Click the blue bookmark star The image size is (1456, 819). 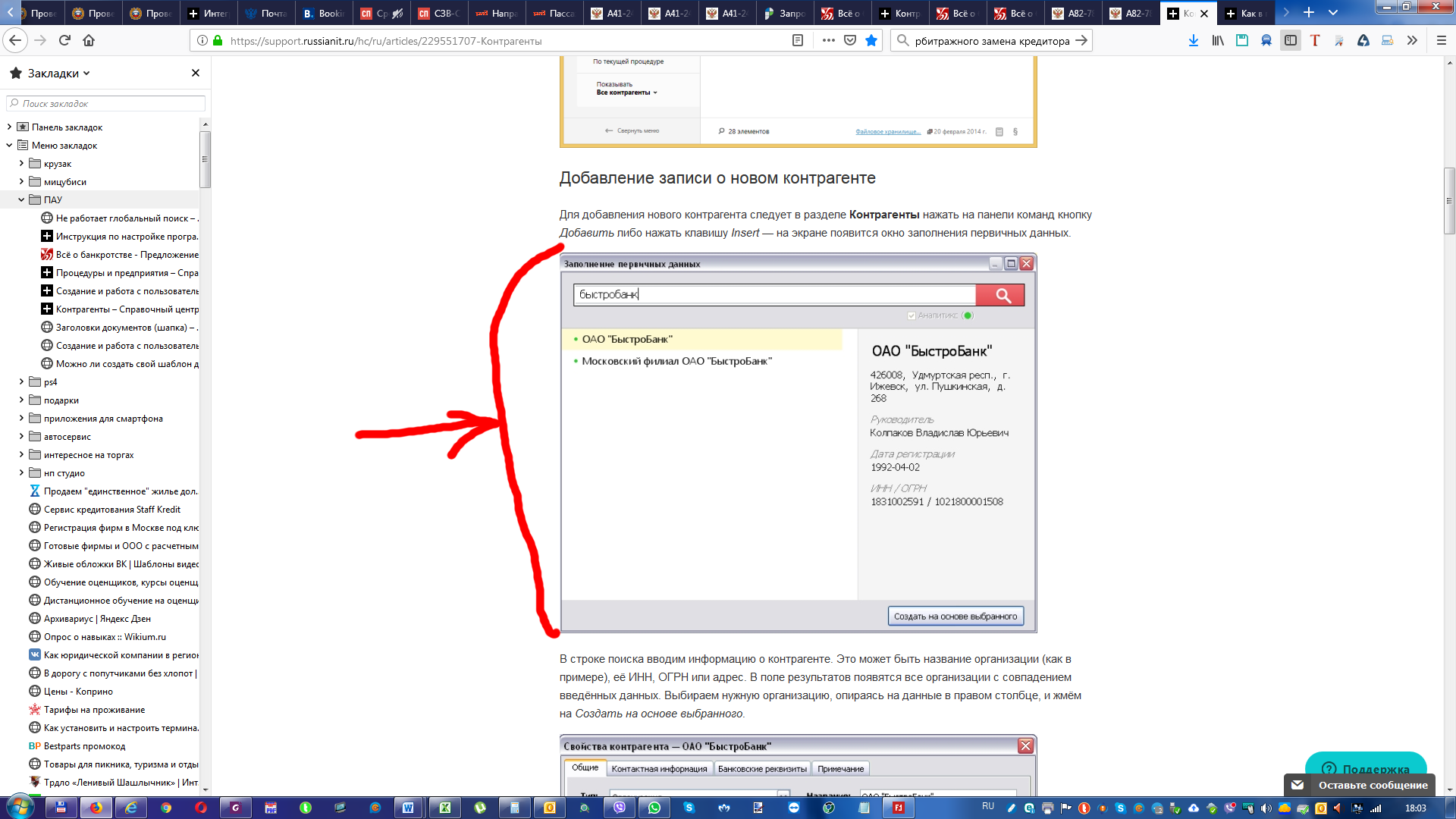click(871, 40)
